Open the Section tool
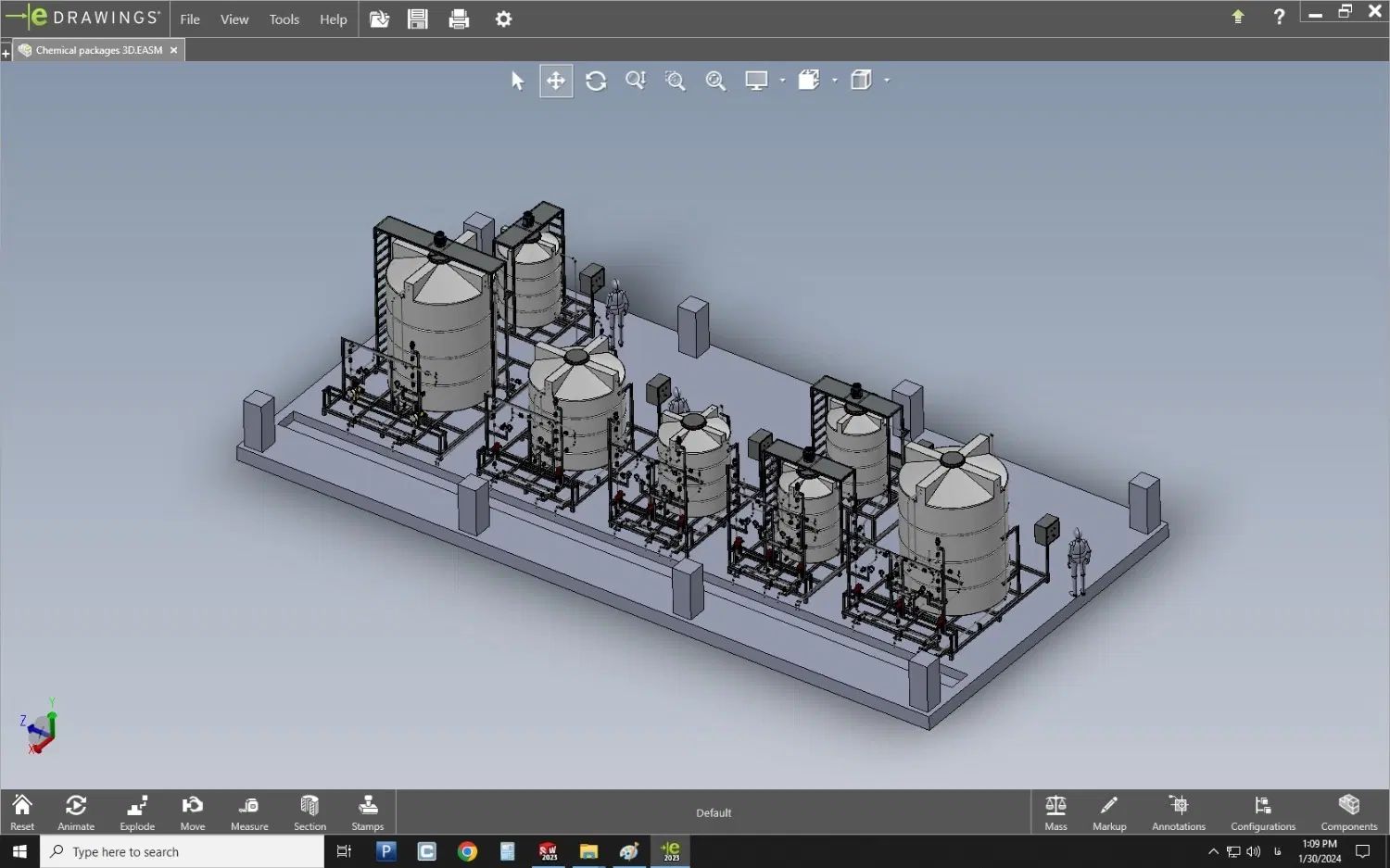1390x868 pixels. pyautogui.click(x=310, y=812)
